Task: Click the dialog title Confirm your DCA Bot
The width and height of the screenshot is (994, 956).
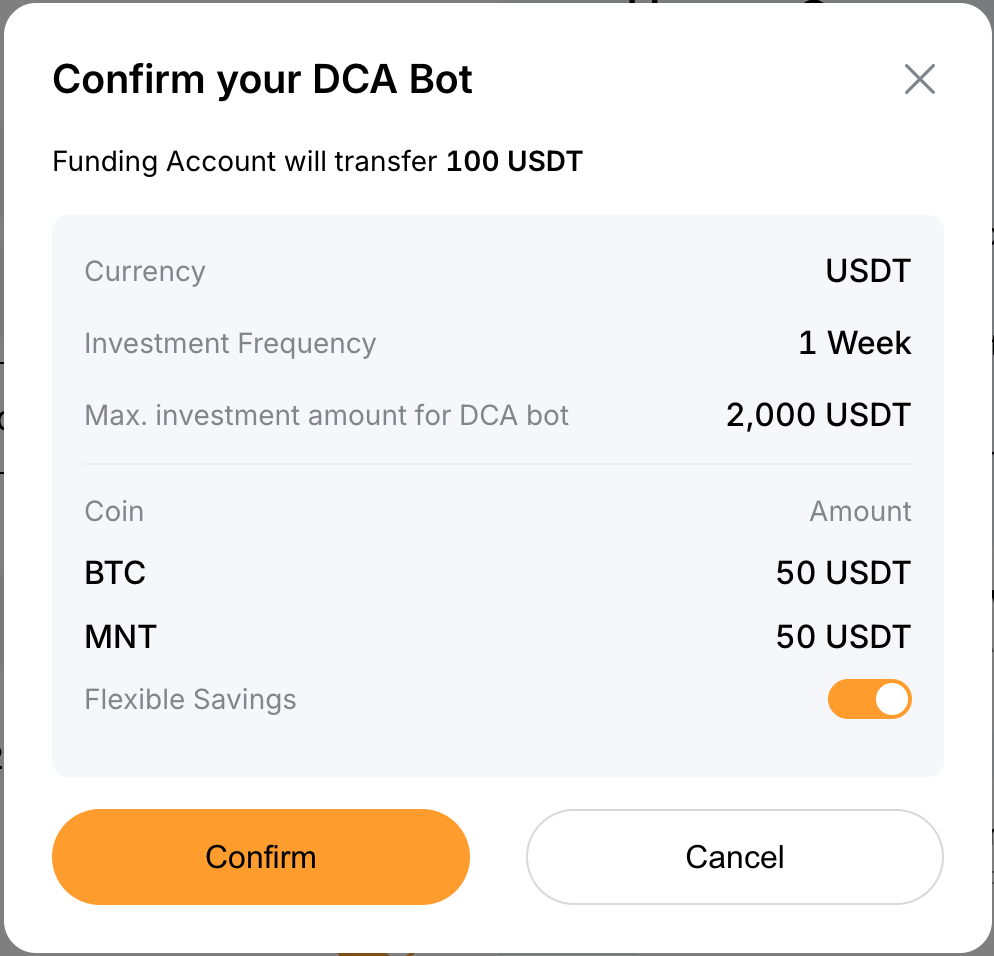Action: [263, 79]
